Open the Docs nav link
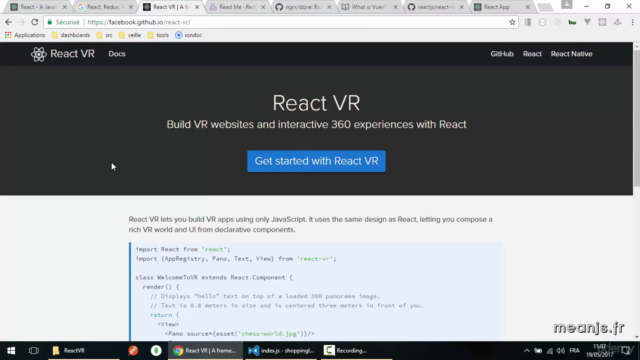This screenshot has height=360, width=640. coord(117,54)
